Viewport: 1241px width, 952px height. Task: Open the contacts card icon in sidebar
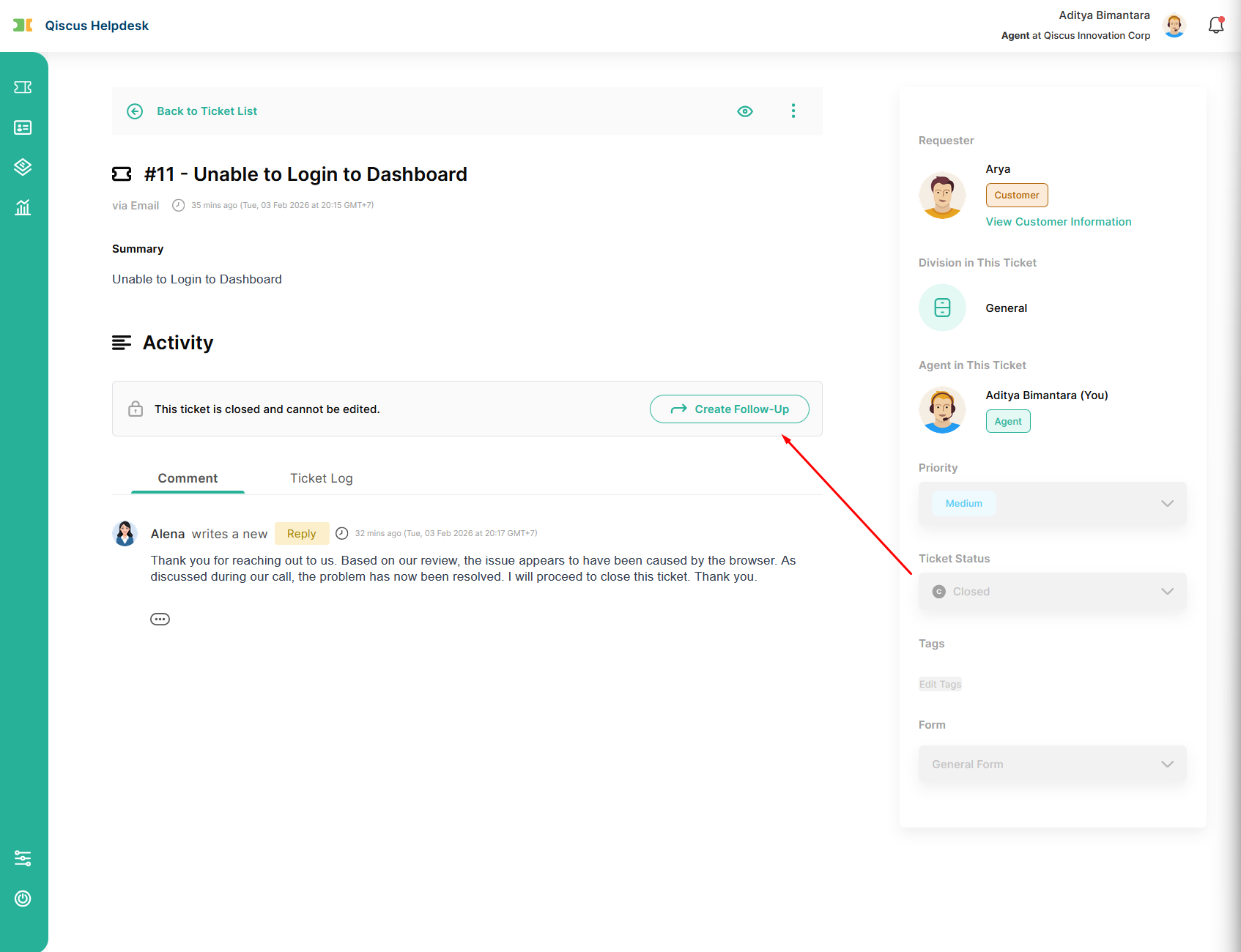(23, 127)
